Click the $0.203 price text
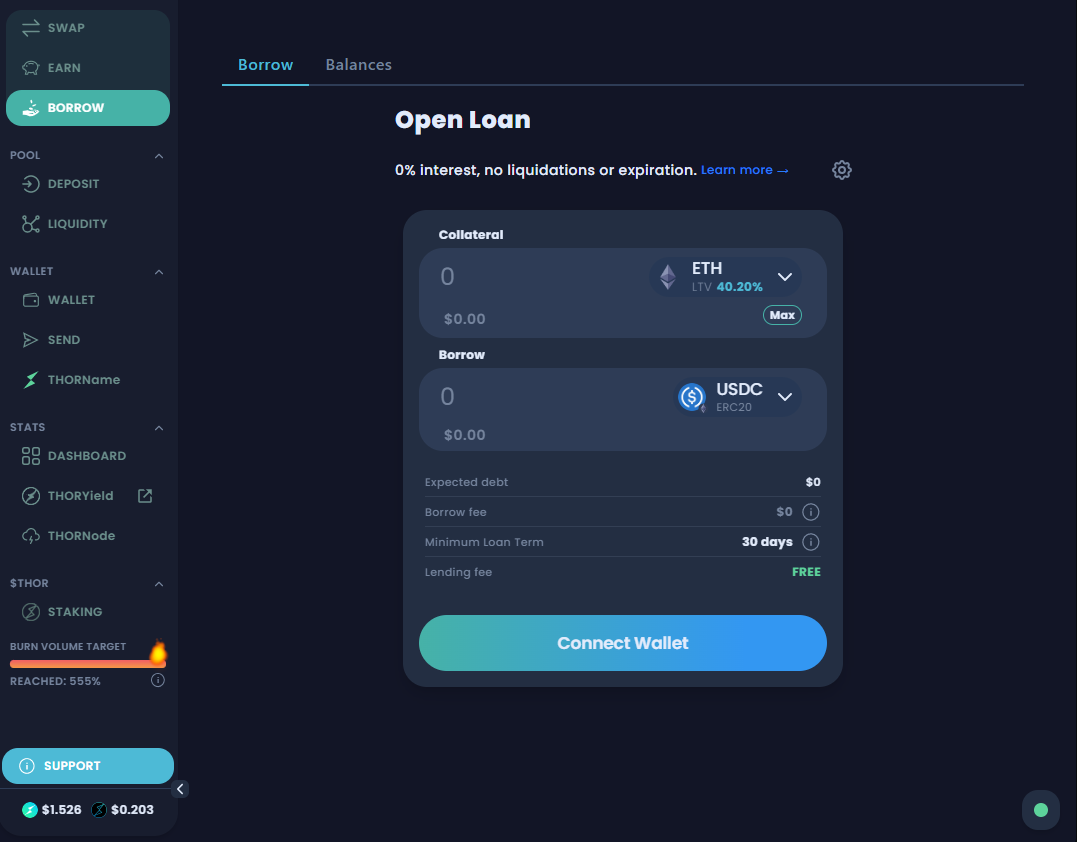The height and width of the screenshot is (842, 1077). click(132, 810)
